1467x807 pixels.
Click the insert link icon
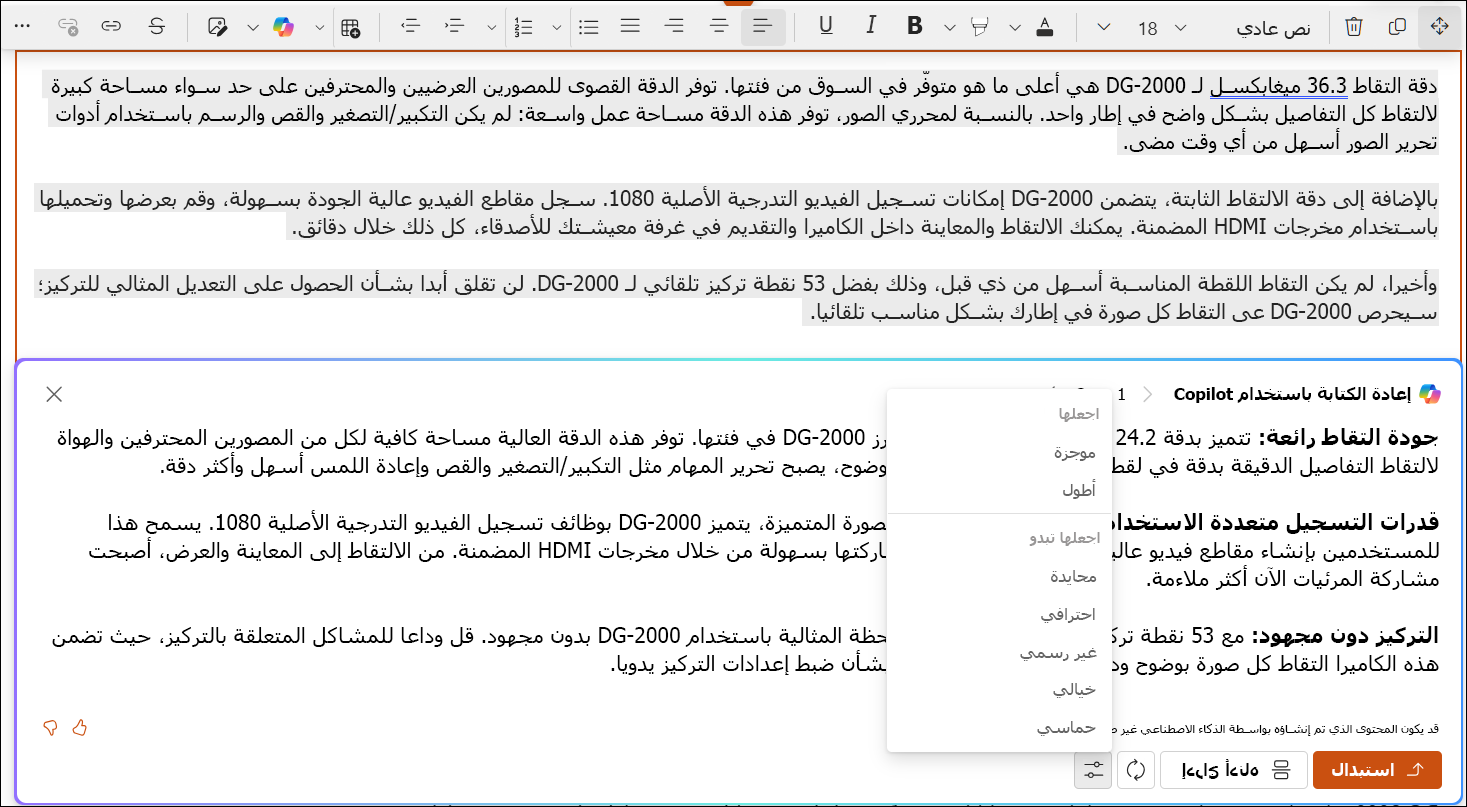111,27
